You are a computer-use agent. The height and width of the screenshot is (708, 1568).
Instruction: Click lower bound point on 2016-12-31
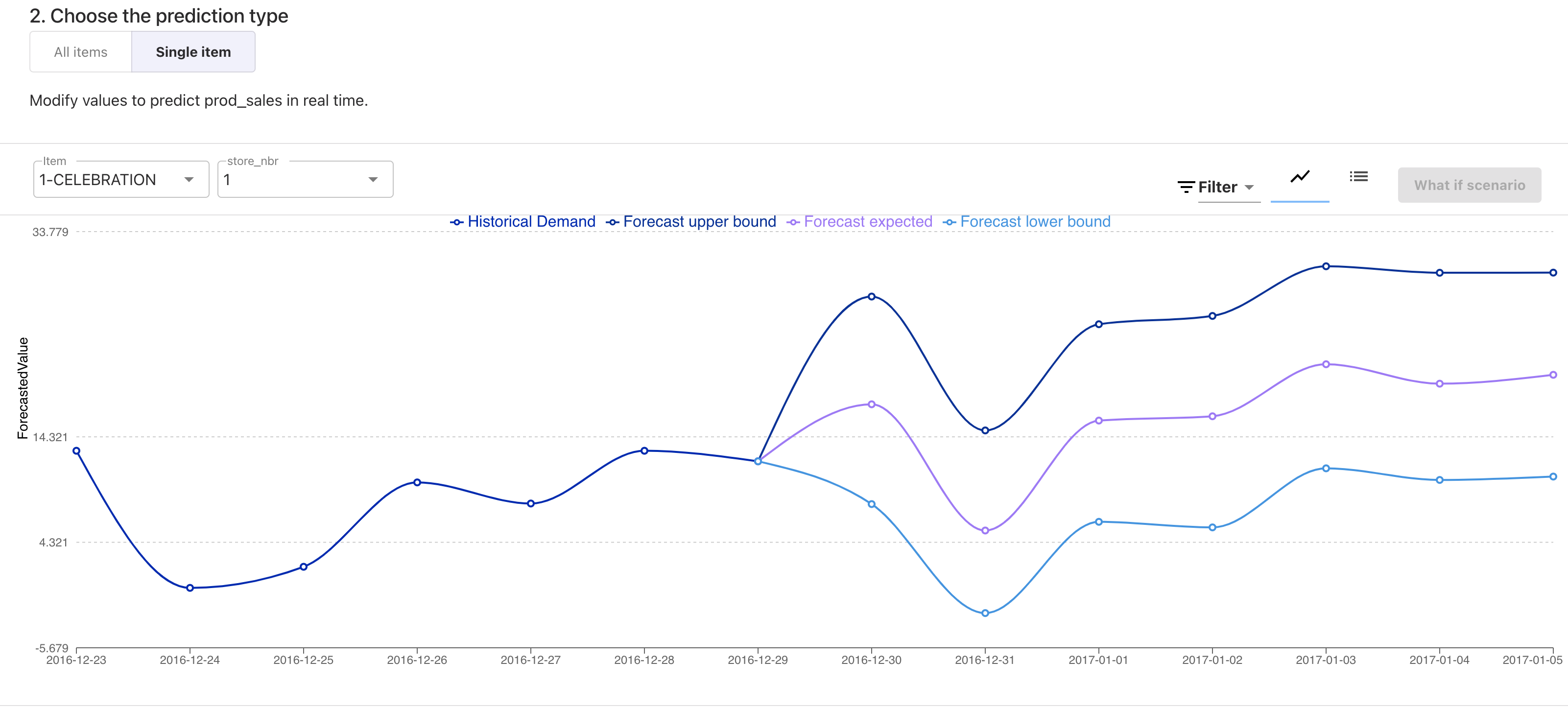(x=984, y=613)
